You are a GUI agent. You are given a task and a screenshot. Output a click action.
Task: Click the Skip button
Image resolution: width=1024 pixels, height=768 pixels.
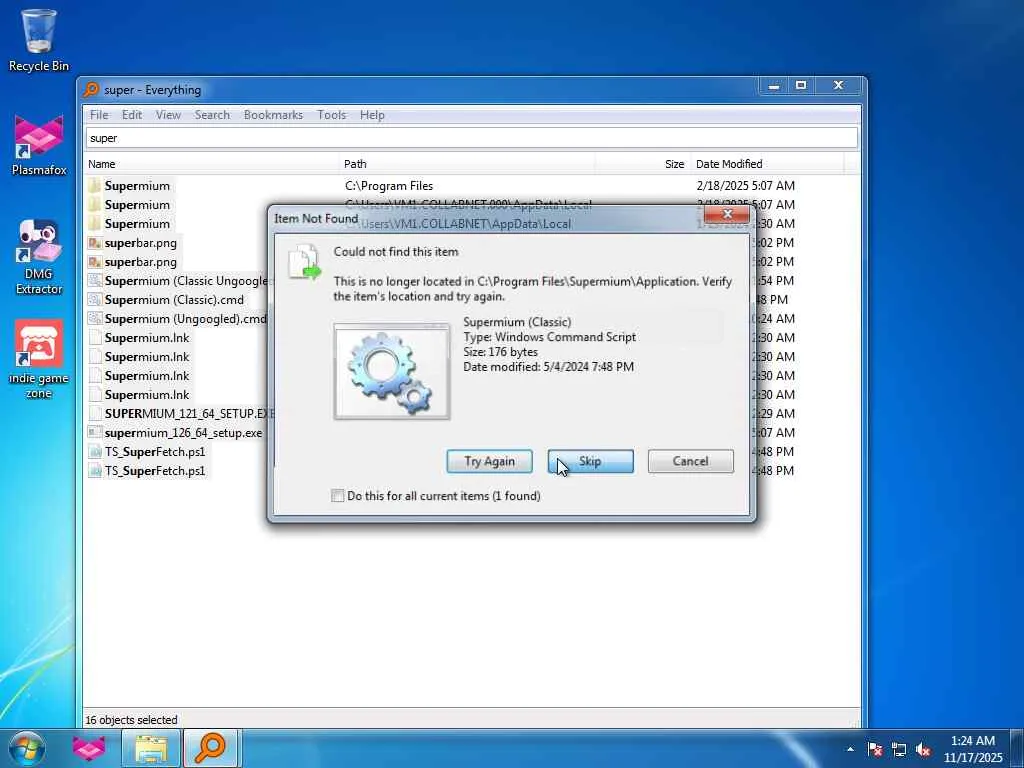click(x=590, y=461)
